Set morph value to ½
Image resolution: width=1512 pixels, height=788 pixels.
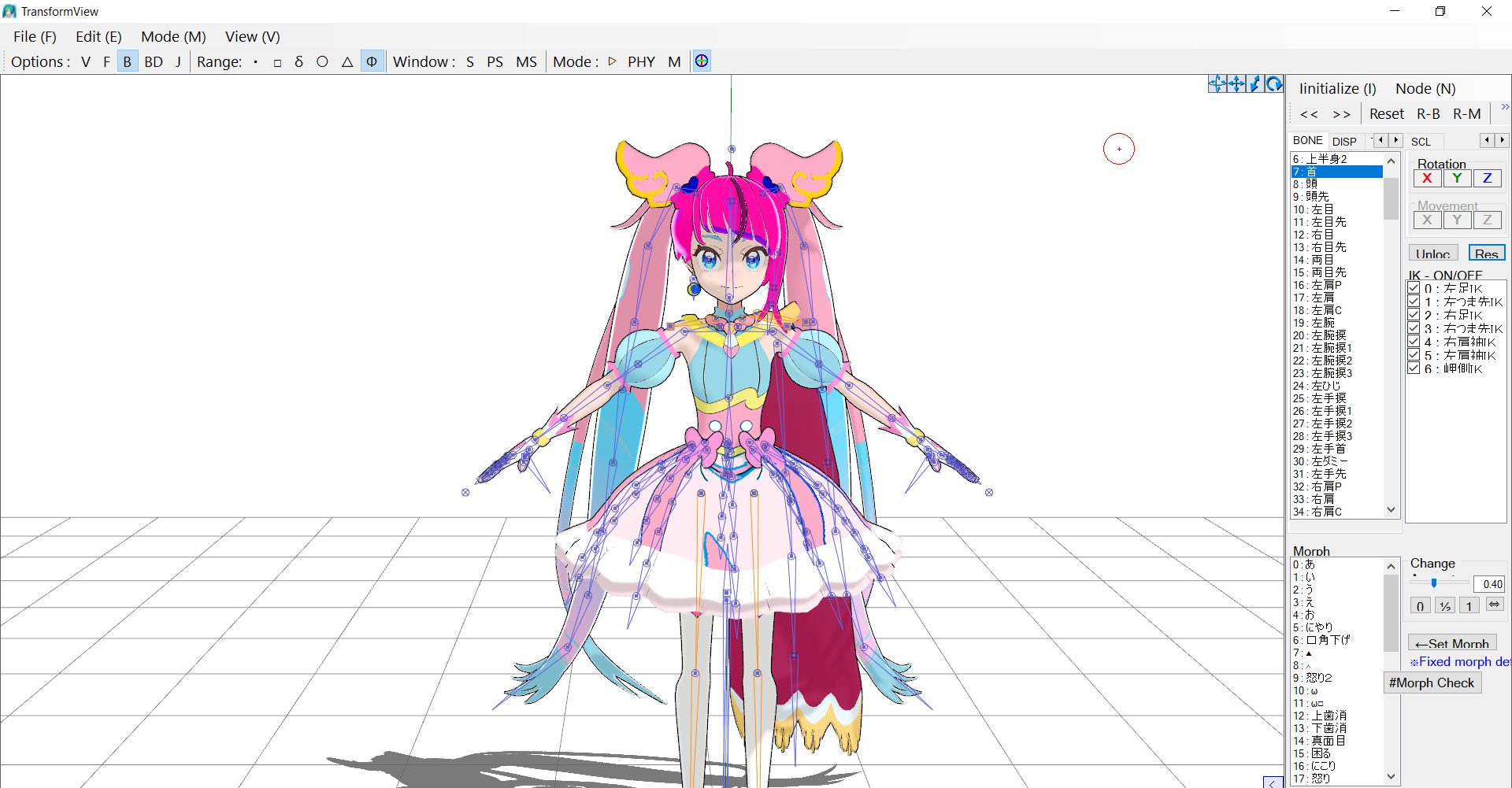click(1444, 605)
